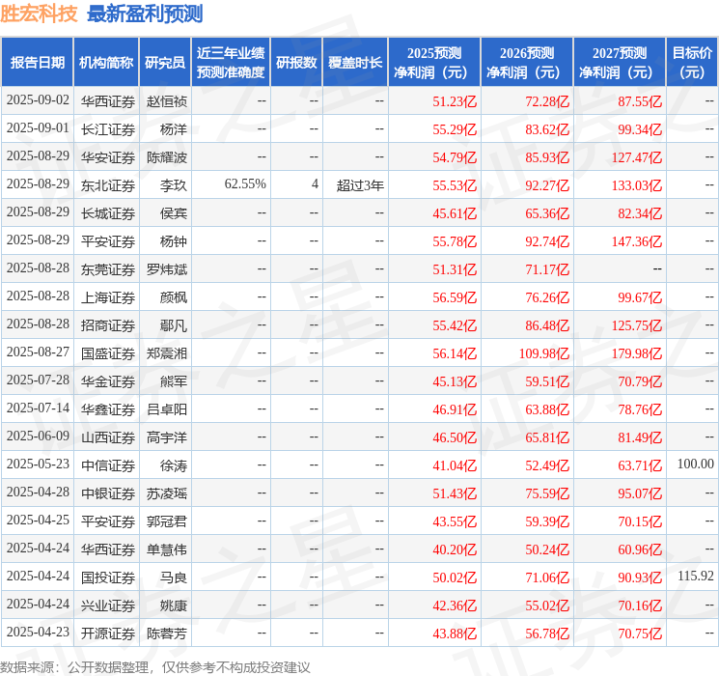Screen dimensions: 719x676
Task: Click 华鑫证券 institution name
Action: (x=108, y=410)
